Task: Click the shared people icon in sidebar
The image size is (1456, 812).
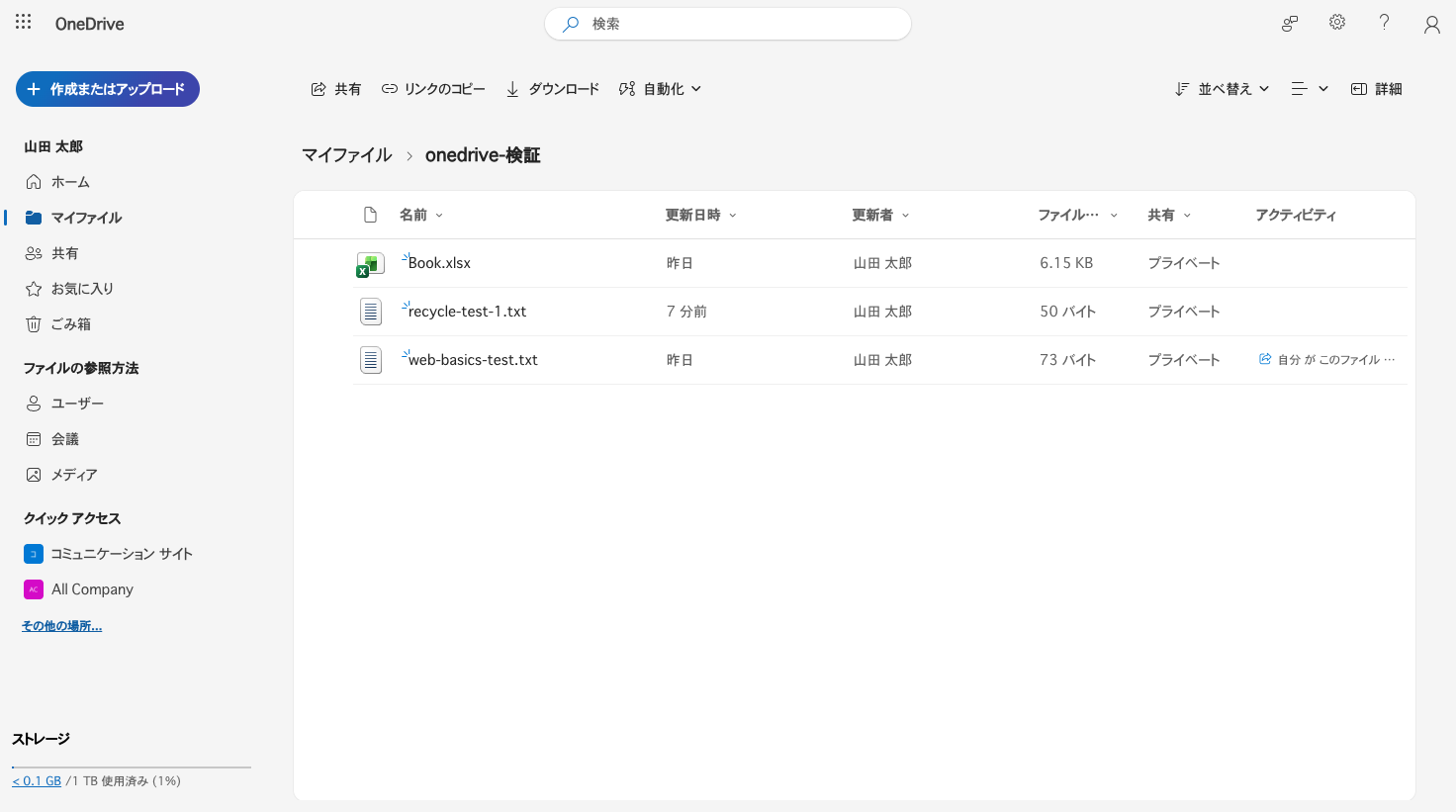Action: coord(34,253)
